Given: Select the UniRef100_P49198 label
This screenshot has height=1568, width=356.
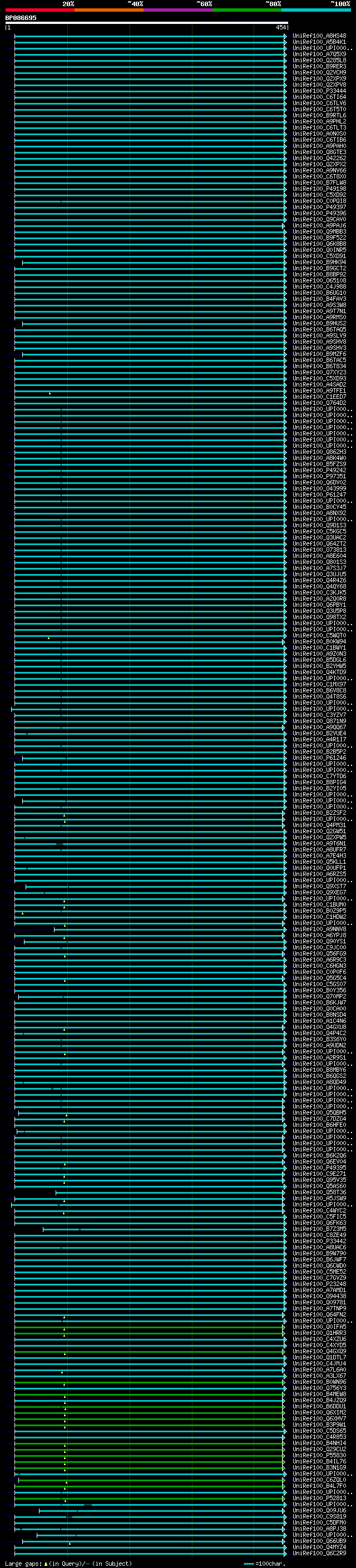Looking at the screenshot, I should click(x=319, y=189).
